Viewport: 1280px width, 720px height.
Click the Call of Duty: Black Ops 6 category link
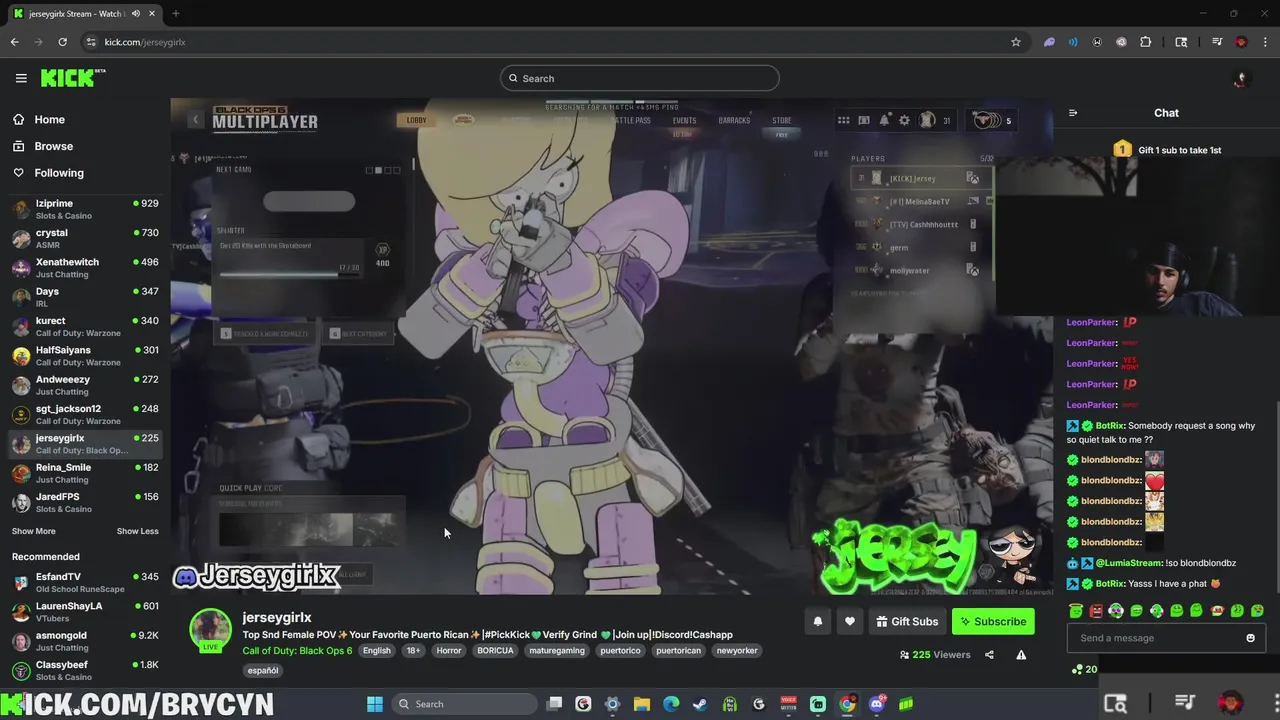pyautogui.click(x=297, y=650)
